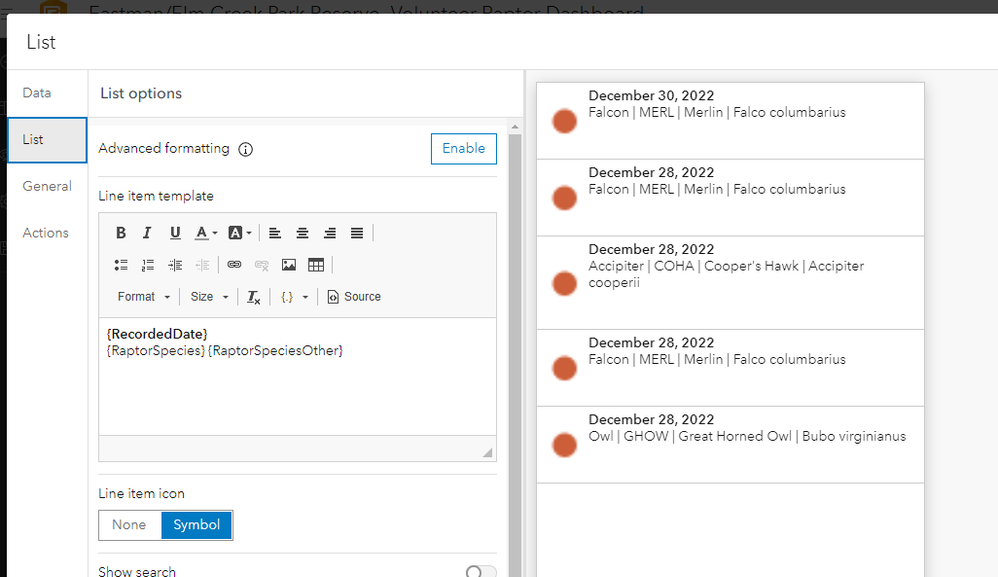Click the {RecordedDate} field in template
The width and height of the screenshot is (998, 577).
pyautogui.click(x=157, y=334)
